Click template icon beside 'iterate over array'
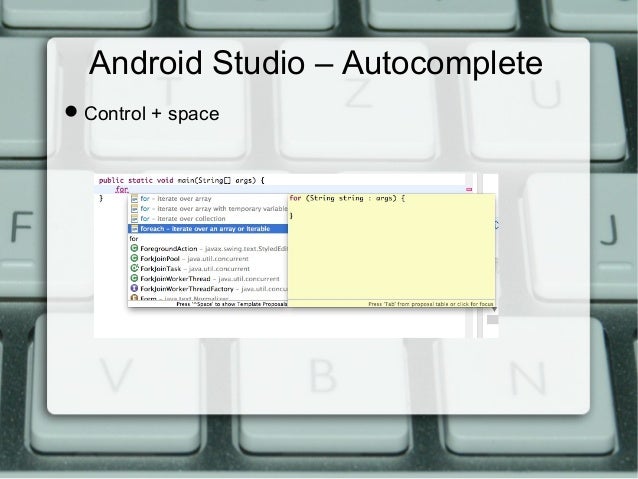 pyautogui.click(x=134, y=199)
